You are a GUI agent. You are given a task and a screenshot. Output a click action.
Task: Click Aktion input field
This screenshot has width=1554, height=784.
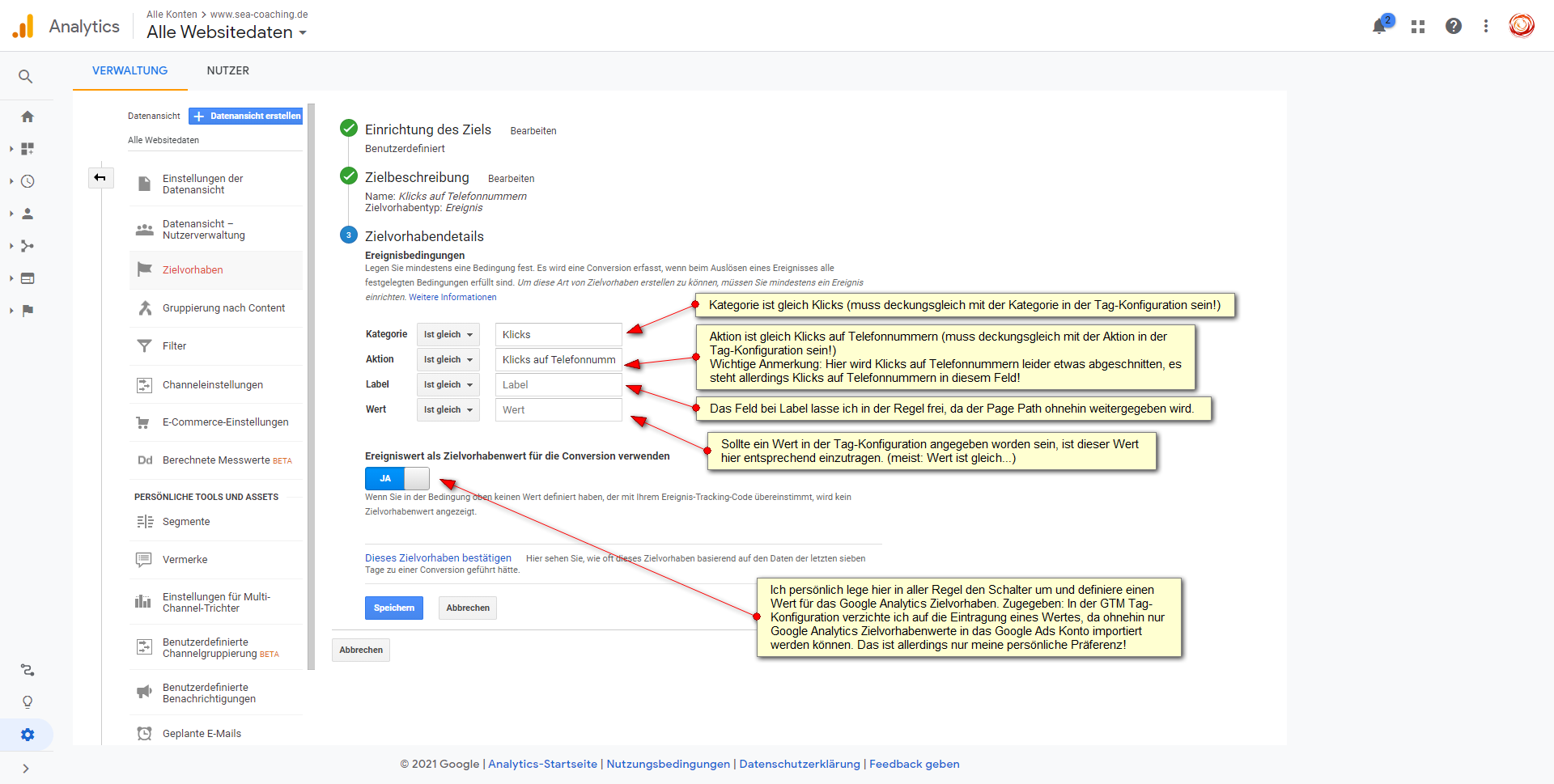558,360
